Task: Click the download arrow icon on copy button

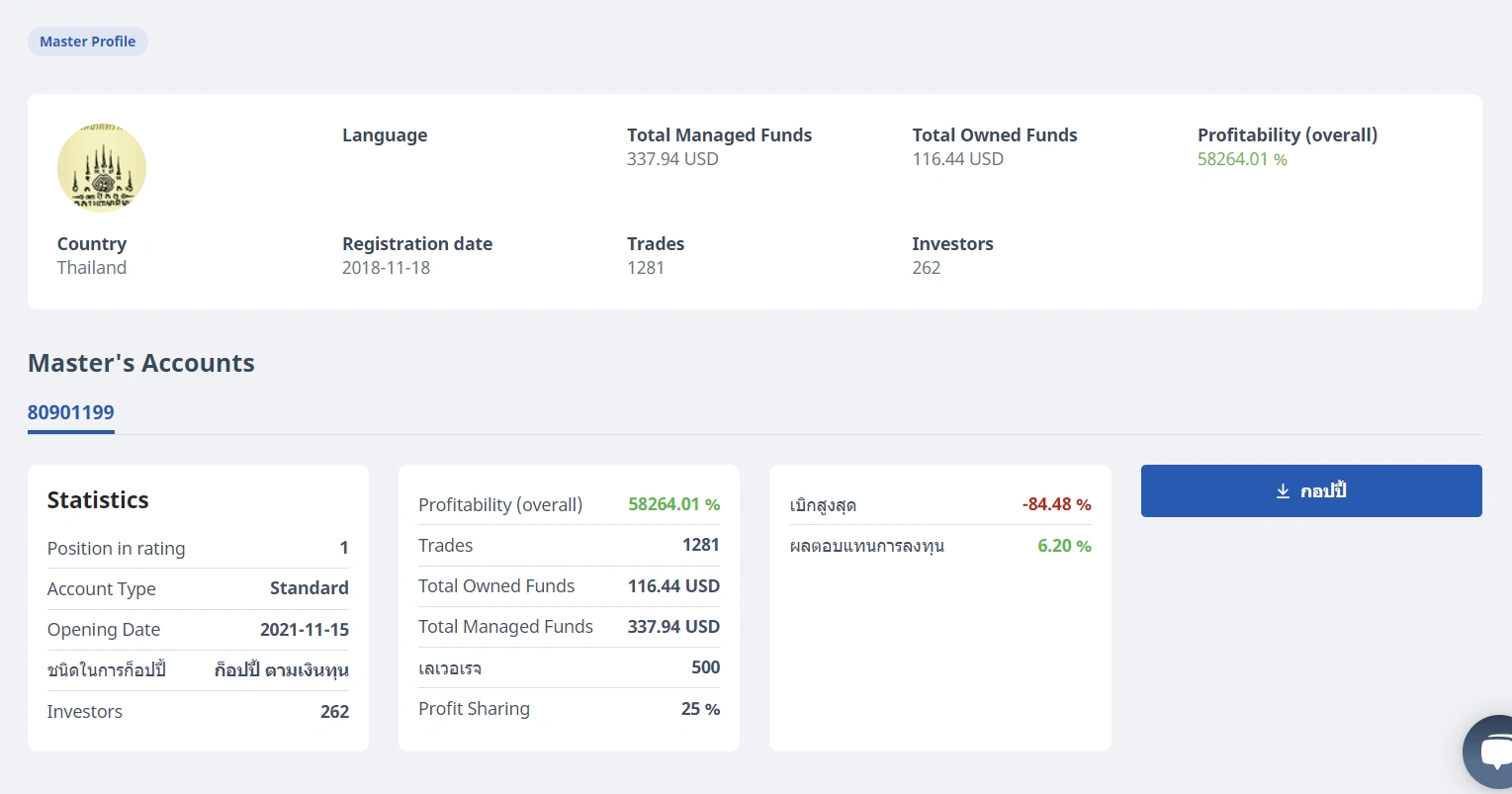Action: tap(1283, 491)
